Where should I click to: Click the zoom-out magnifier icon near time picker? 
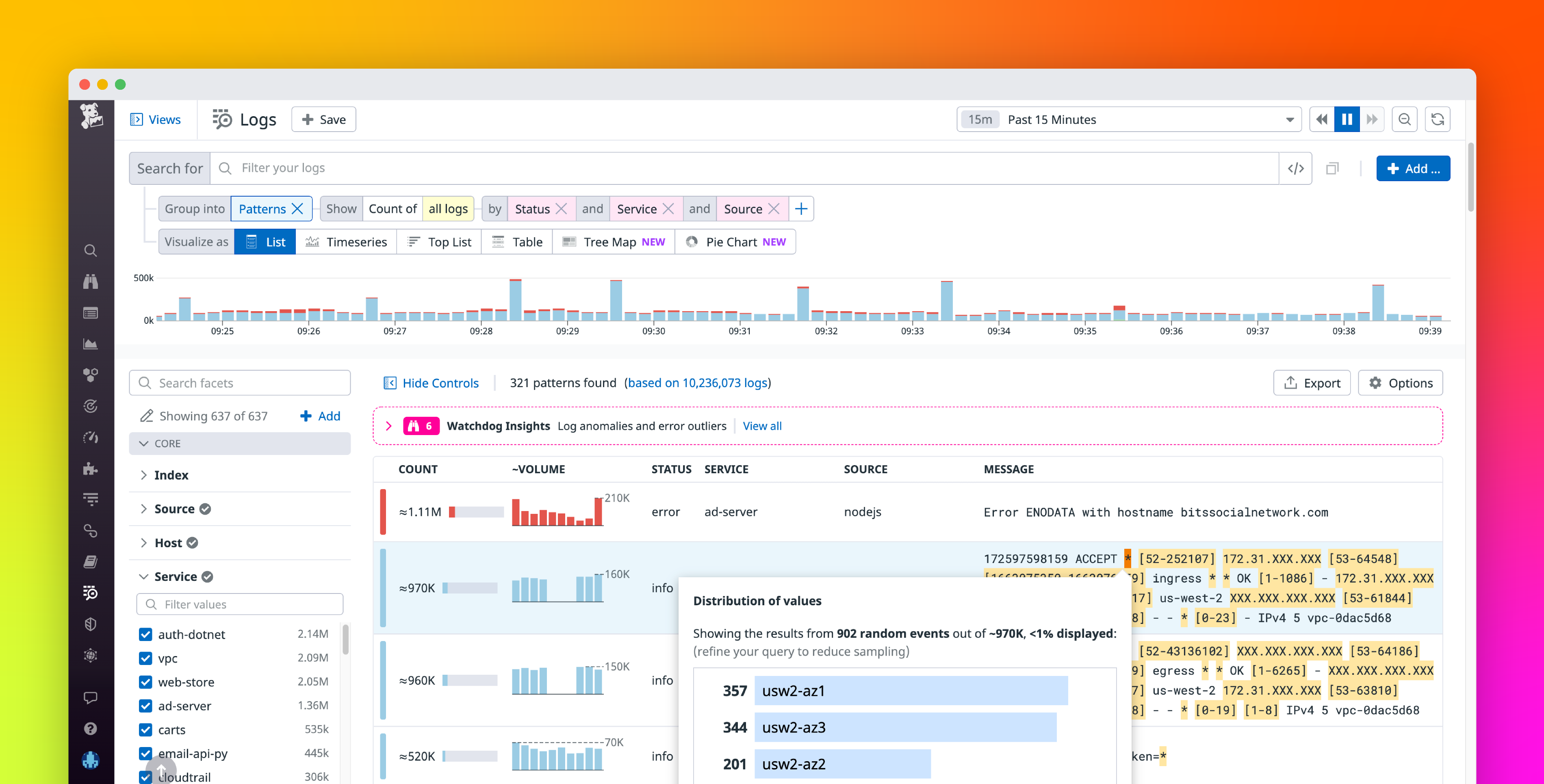1404,119
